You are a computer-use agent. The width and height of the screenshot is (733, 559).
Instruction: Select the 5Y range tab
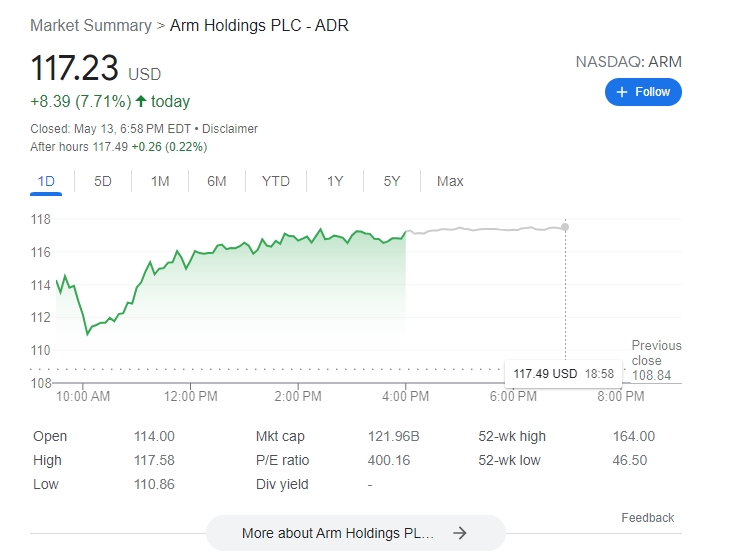tap(392, 181)
